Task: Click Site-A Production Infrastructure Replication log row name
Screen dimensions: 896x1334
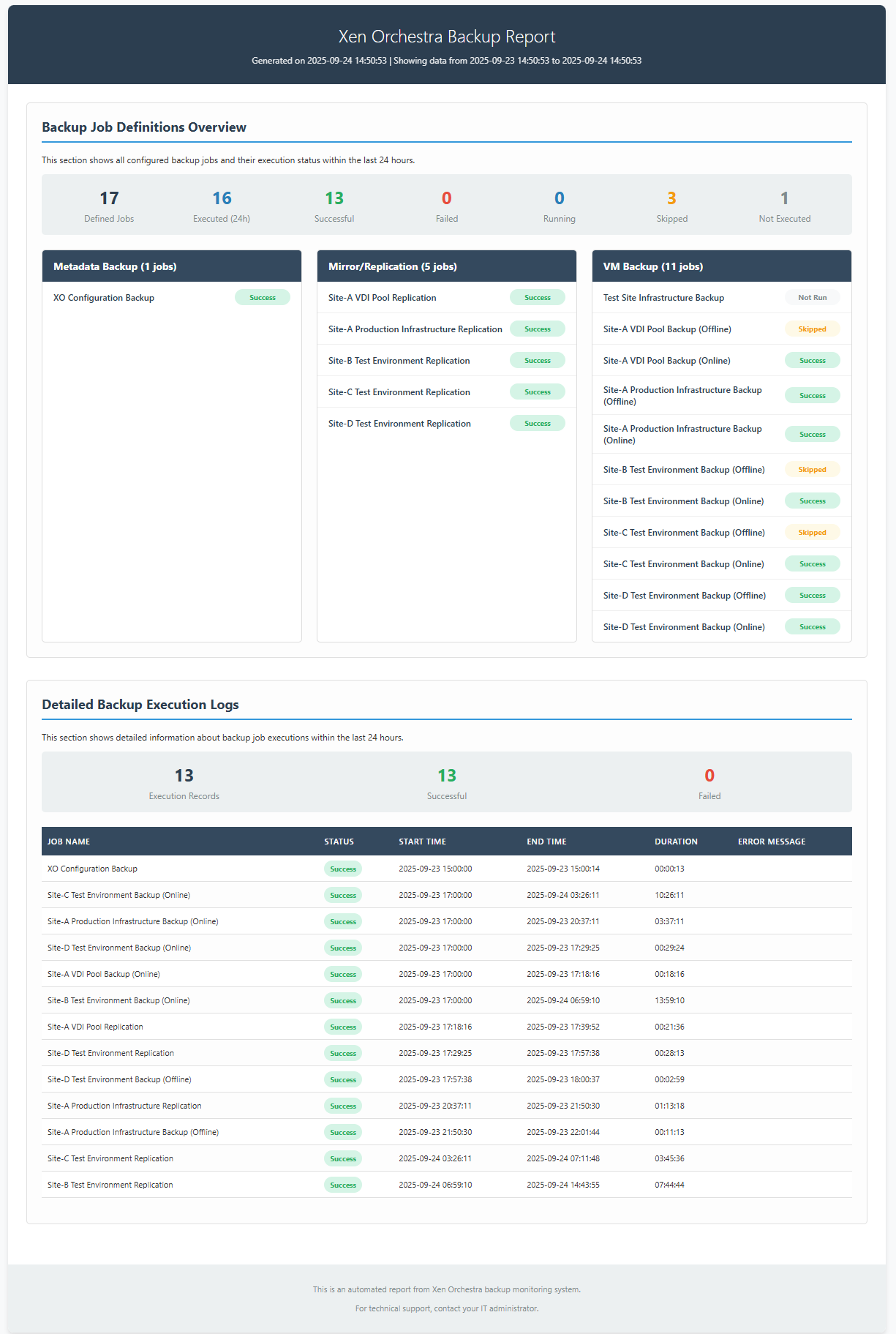Action: coord(124,1106)
